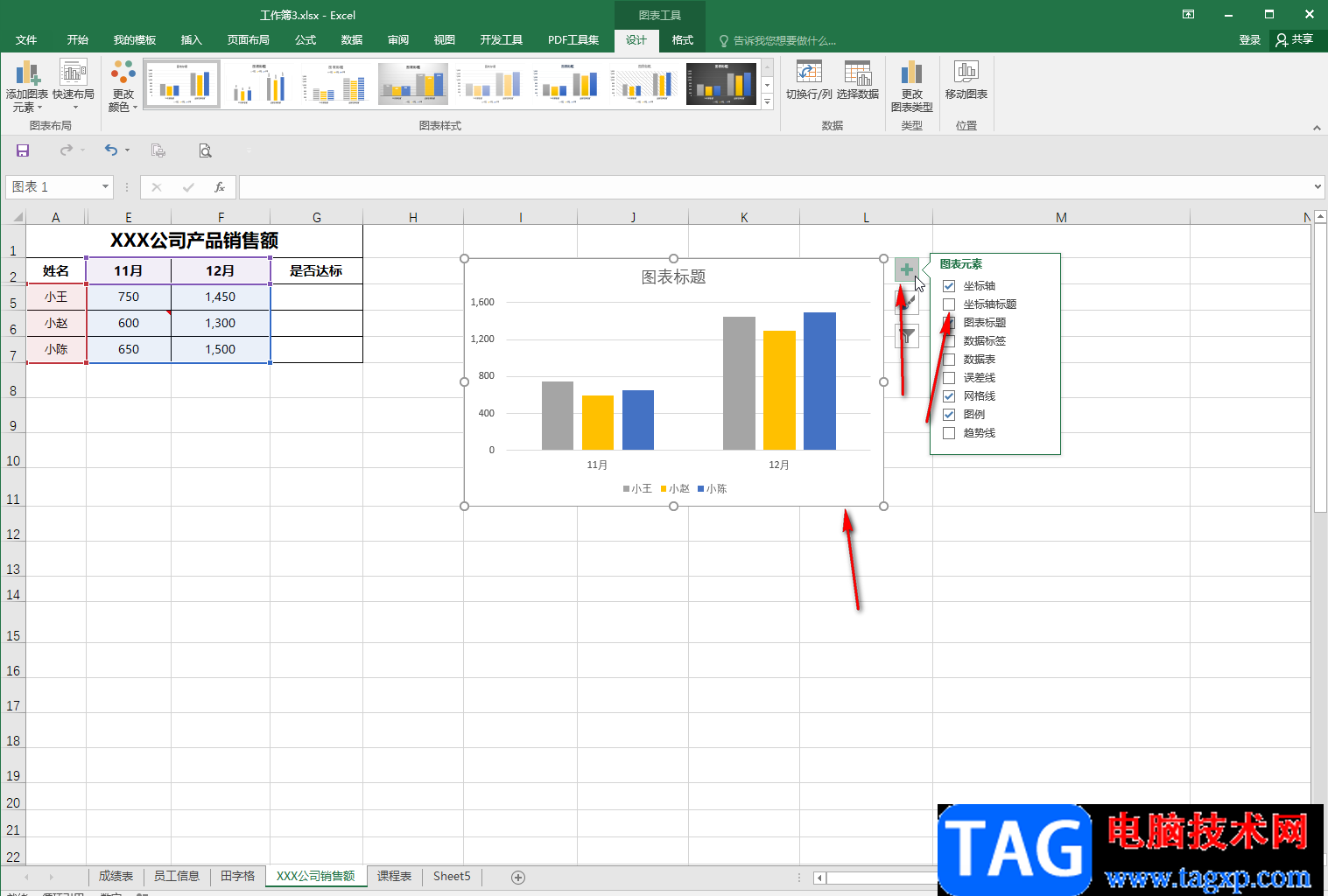Click the Share icon button
This screenshot has height=896, width=1328.
pos(1295,40)
